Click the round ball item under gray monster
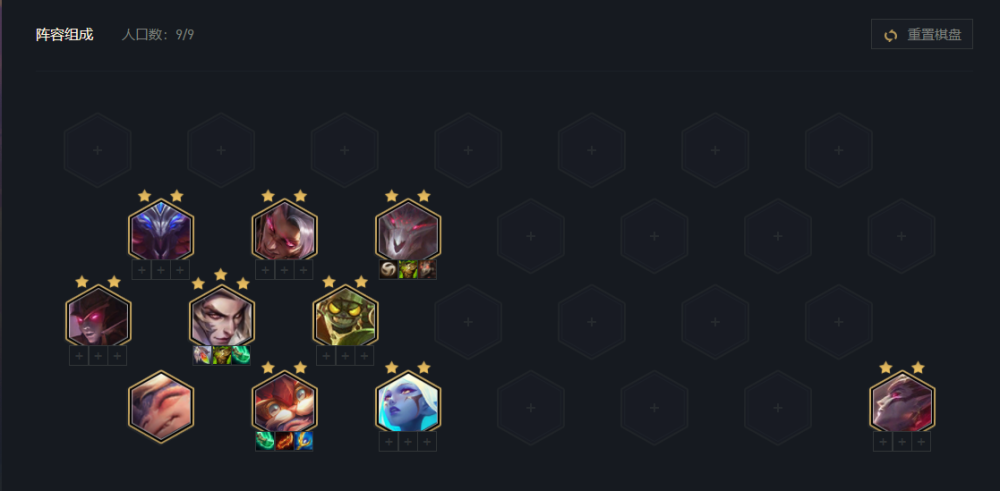The width and height of the screenshot is (1000, 491). click(388, 270)
